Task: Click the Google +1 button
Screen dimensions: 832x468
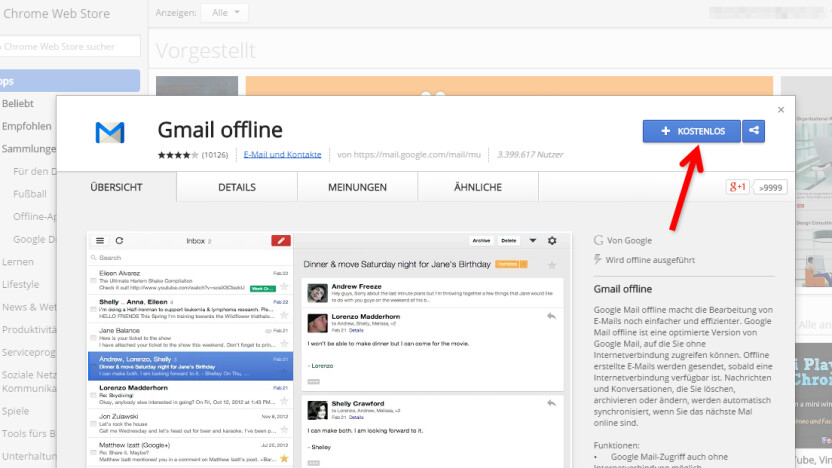Action: coord(738,187)
